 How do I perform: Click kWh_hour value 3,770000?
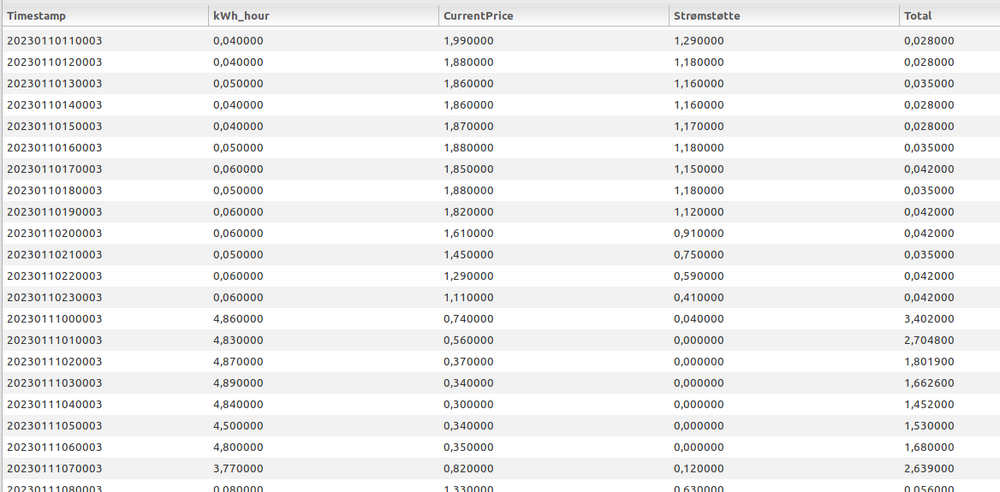coord(238,468)
